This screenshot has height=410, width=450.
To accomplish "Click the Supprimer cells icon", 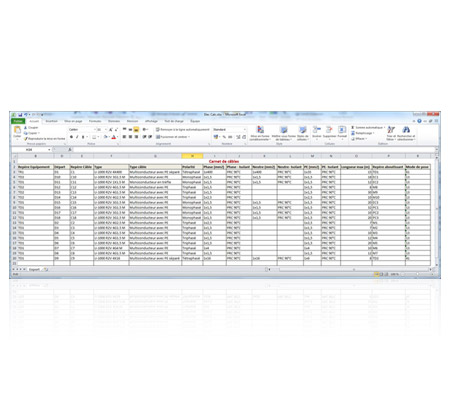I will point(329,132).
